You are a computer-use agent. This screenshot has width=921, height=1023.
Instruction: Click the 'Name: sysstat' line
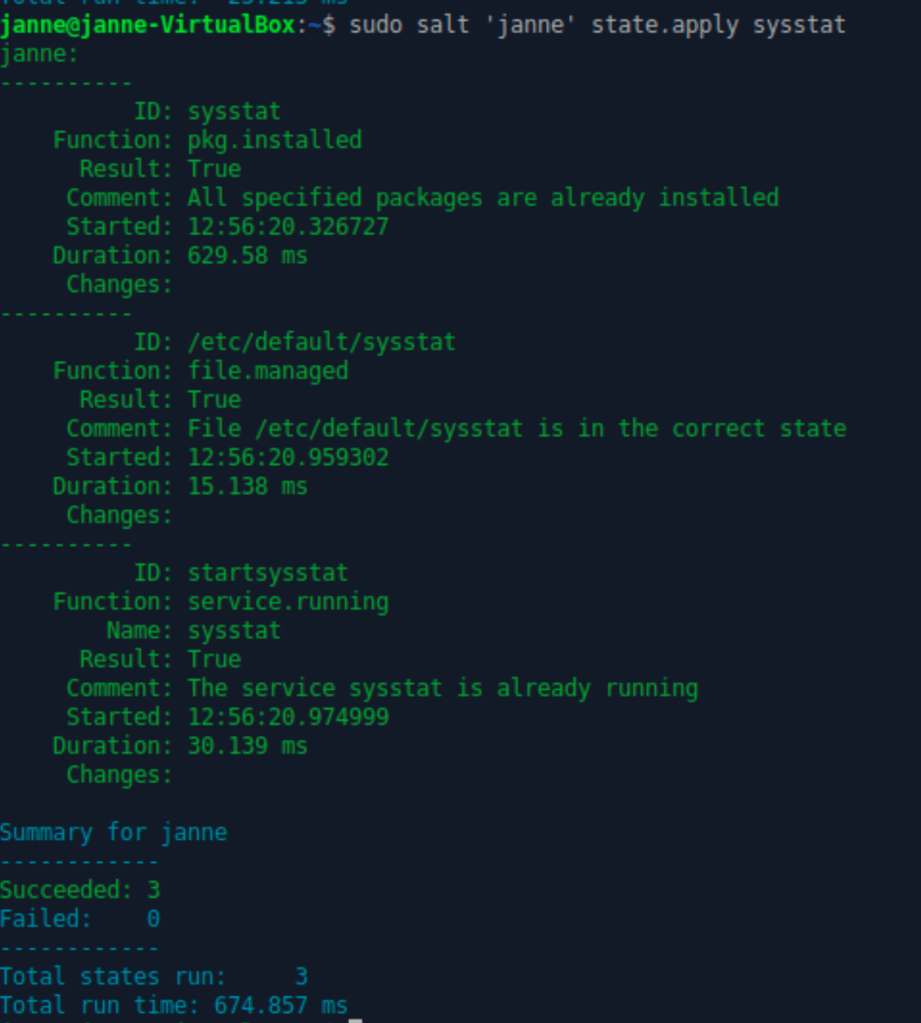[x=193, y=631]
